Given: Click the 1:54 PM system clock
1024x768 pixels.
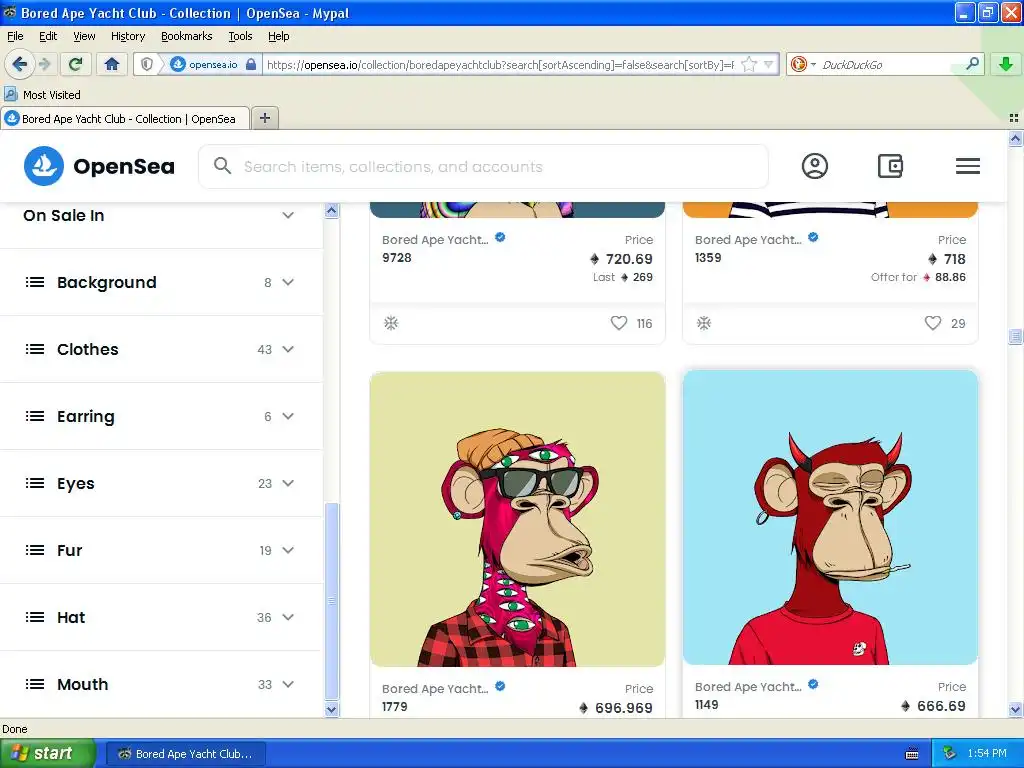Looking at the screenshot, I should click(x=987, y=754).
